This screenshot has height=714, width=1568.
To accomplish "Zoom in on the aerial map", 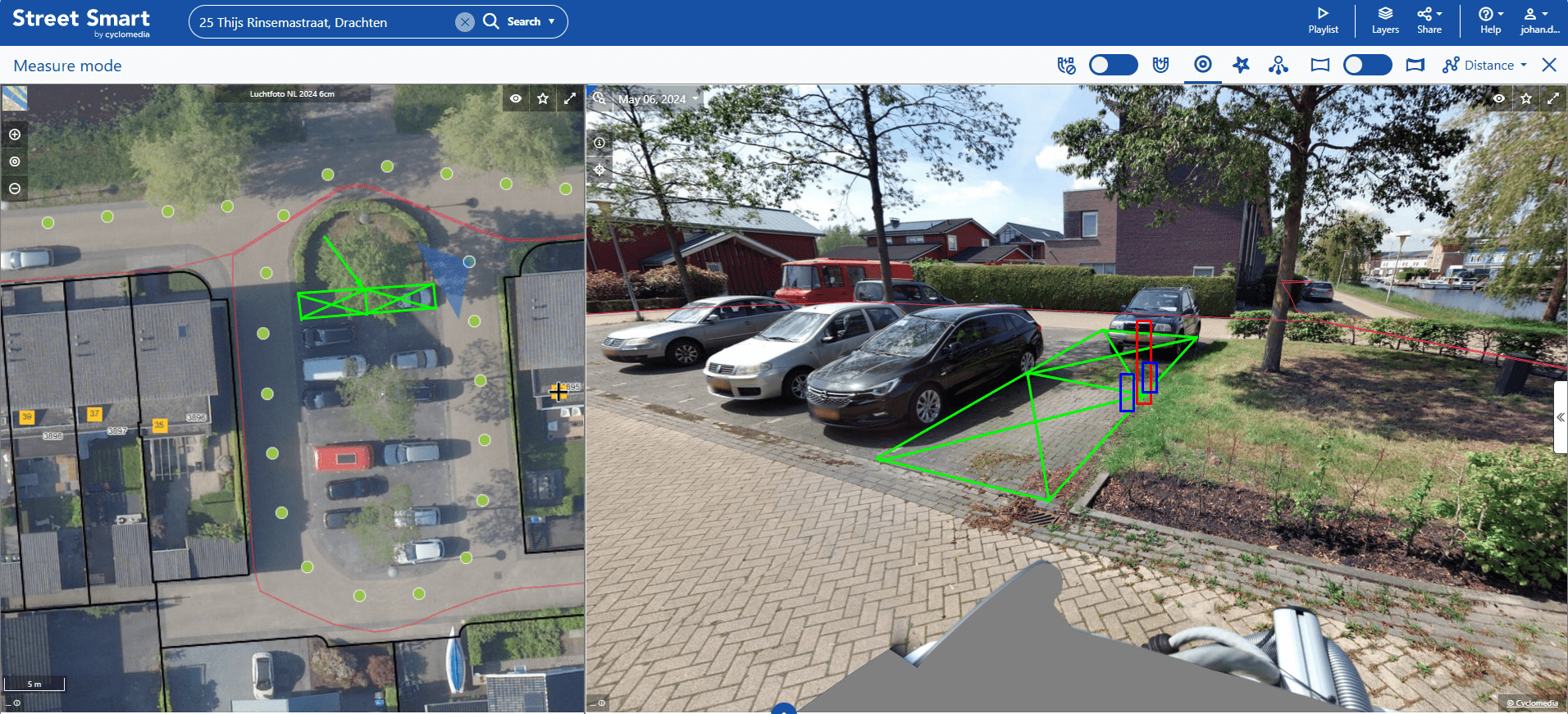I will 15,134.
